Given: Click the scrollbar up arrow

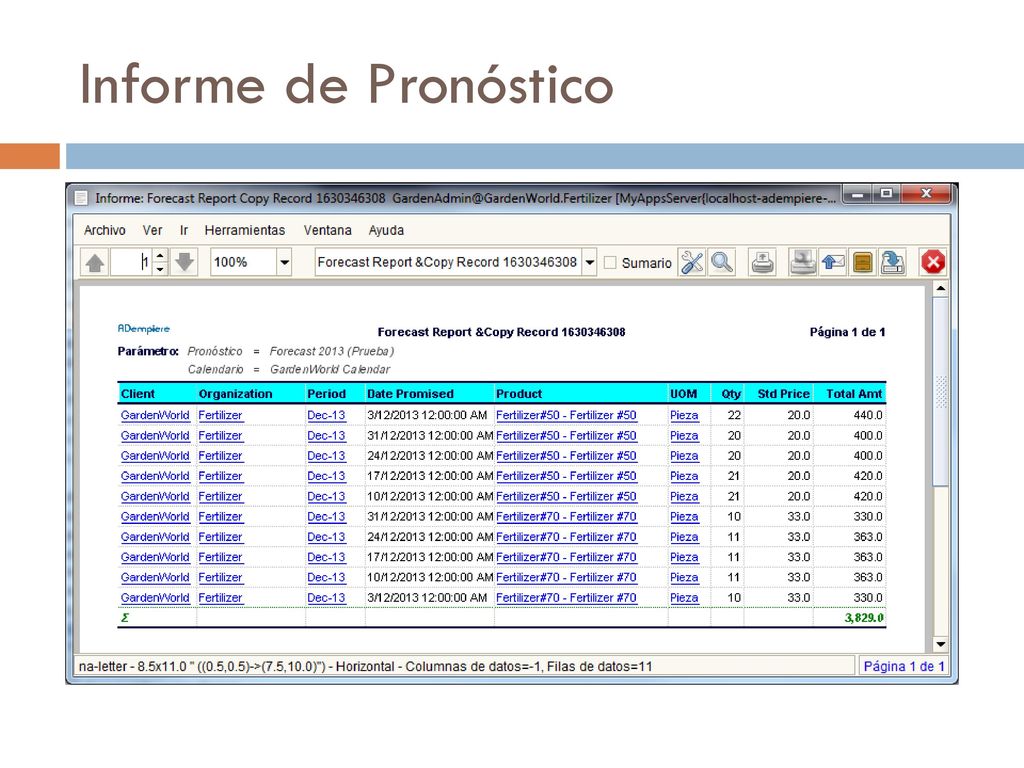Looking at the screenshot, I should click(940, 288).
